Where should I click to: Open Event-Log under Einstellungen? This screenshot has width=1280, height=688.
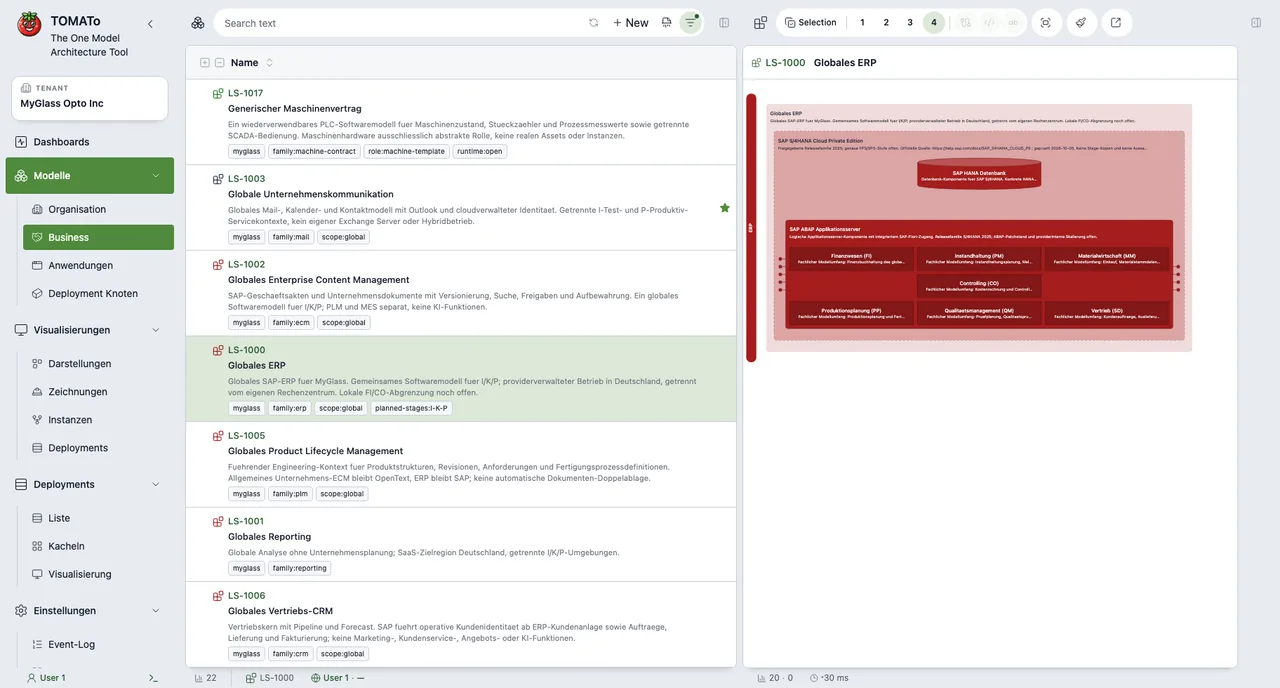tap(98, 644)
